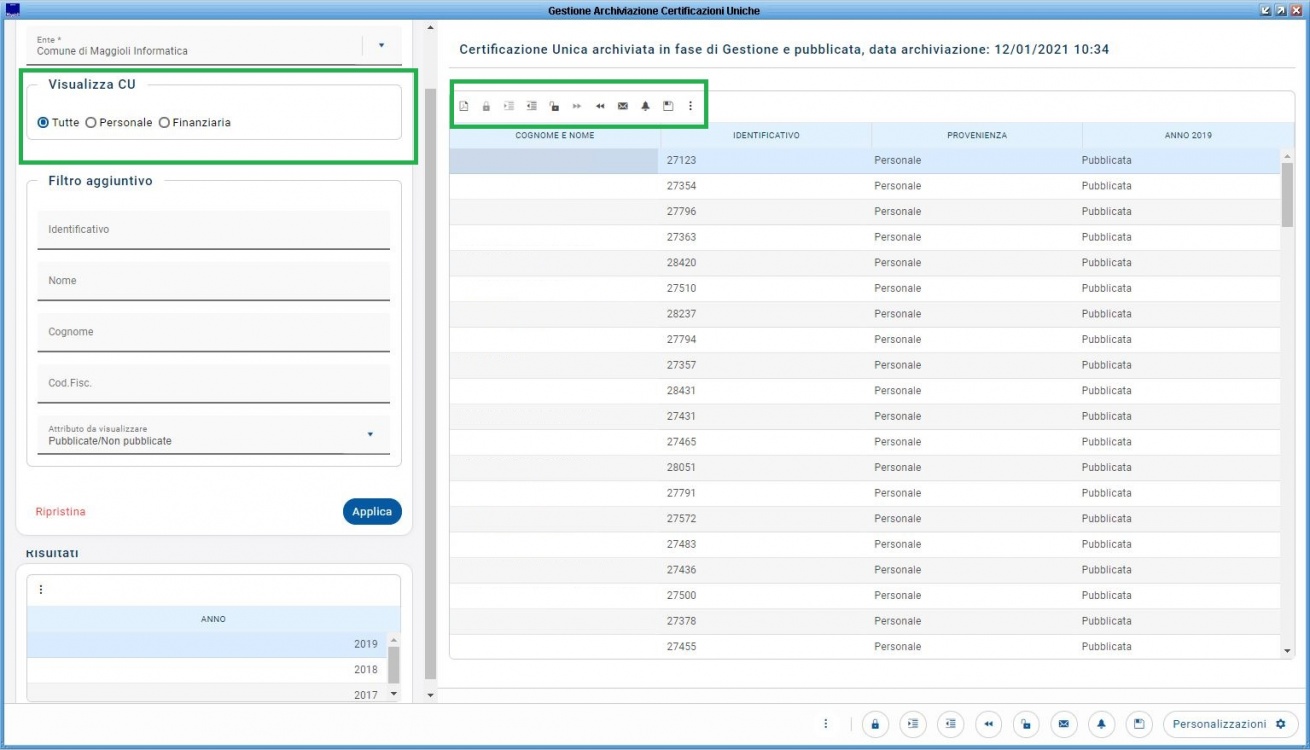This screenshot has height=750, width=1310.
Task: Click into the Cognome filter field
Action: coord(213,333)
